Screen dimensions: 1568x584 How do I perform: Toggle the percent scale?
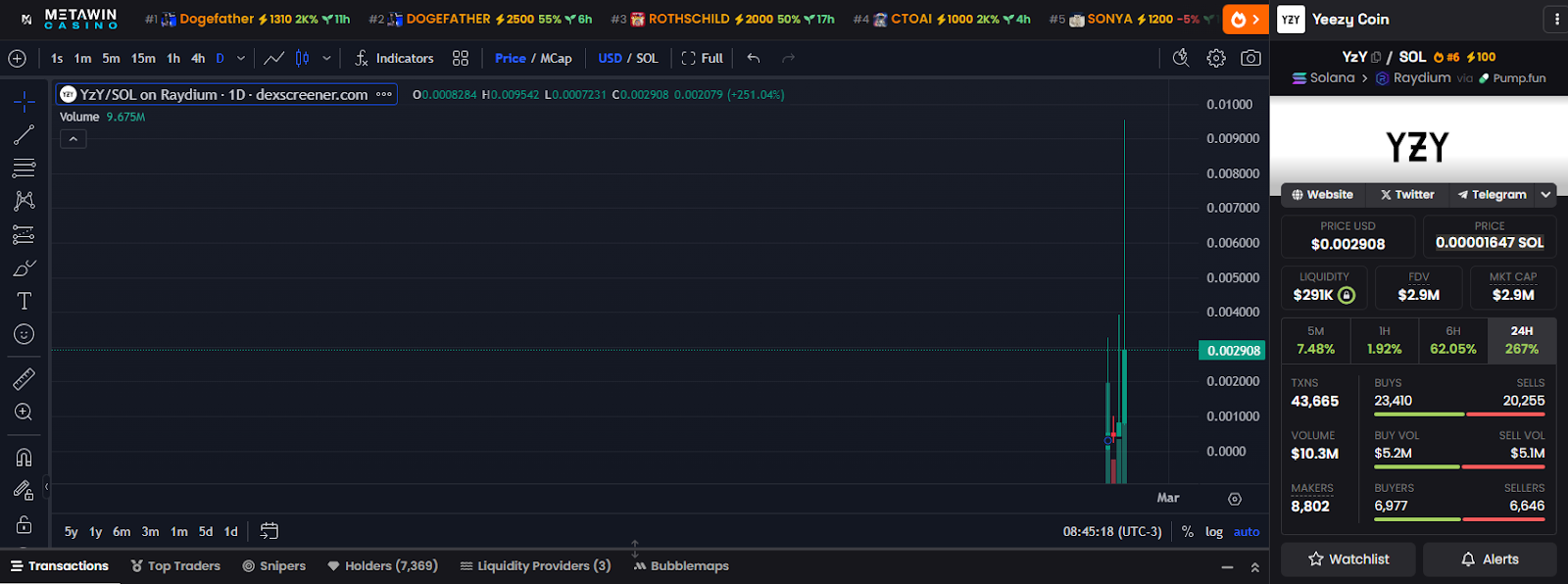(1188, 532)
